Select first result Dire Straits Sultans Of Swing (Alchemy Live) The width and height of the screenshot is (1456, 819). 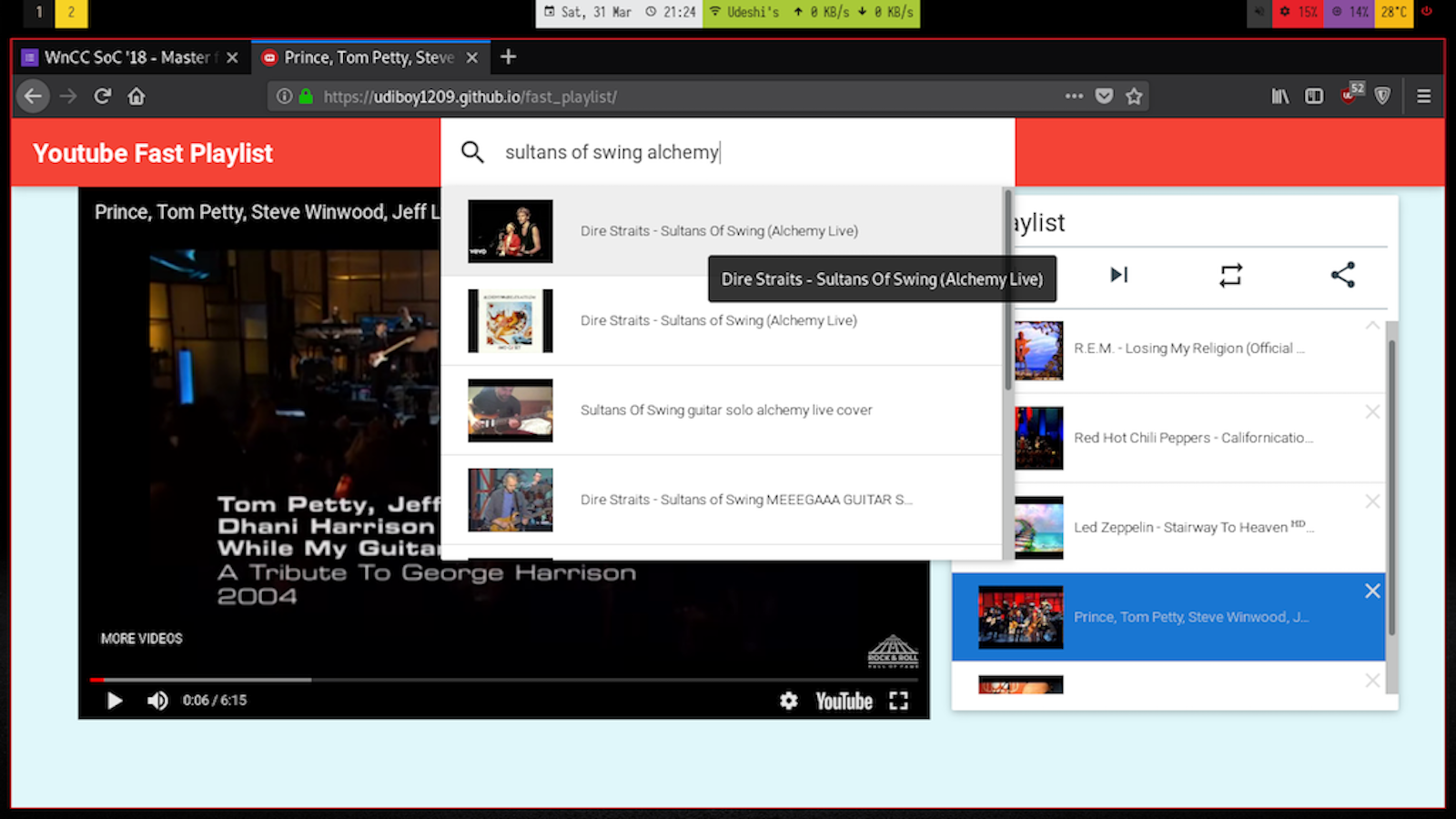click(721, 231)
